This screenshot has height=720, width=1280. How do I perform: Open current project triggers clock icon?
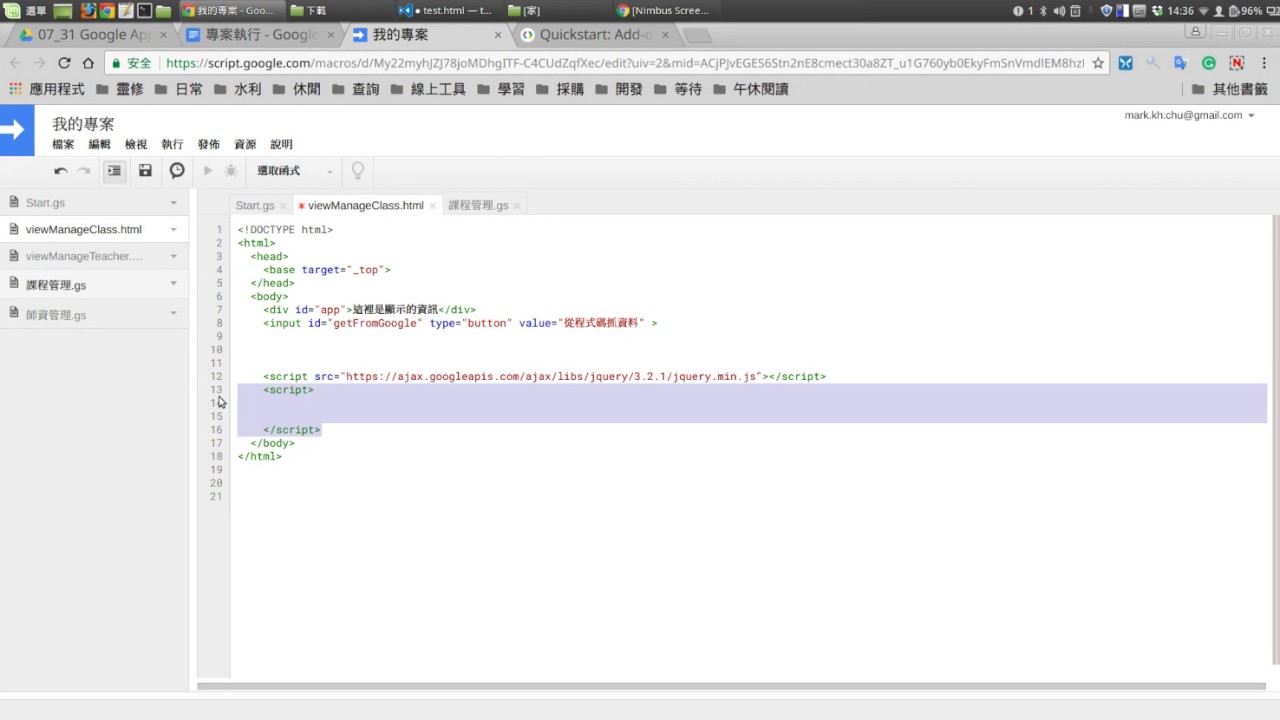pos(177,171)
